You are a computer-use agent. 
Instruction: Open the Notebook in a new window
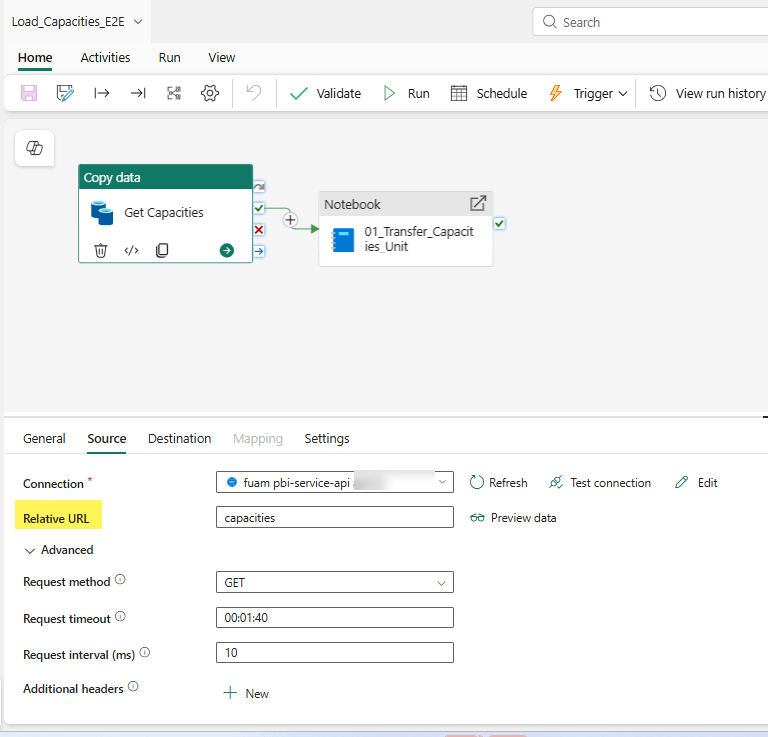(478, 203)
